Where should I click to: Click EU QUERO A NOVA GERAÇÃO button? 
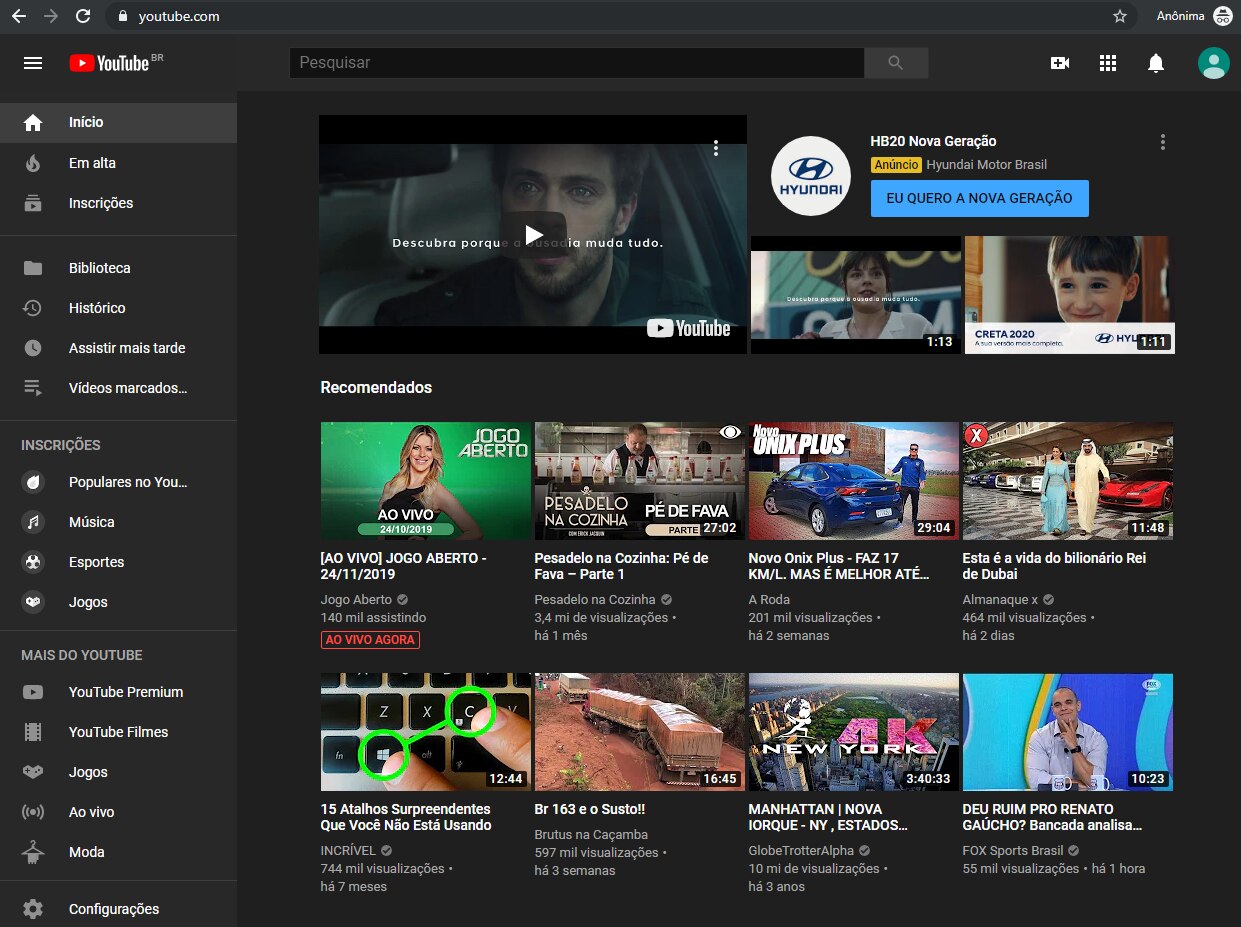979,198
